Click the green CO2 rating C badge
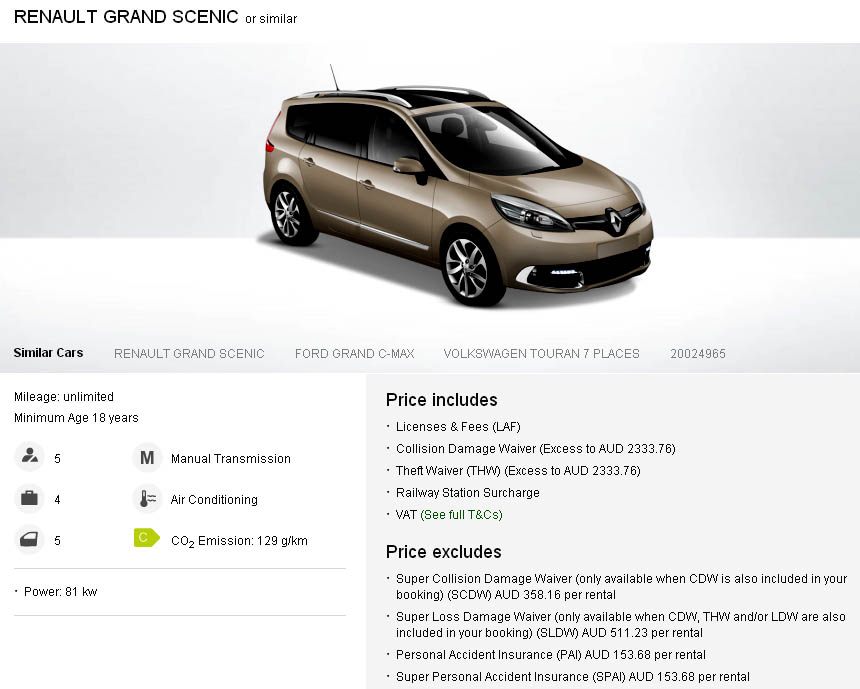This screenshot has width=860, height=689. pos(147,538)
